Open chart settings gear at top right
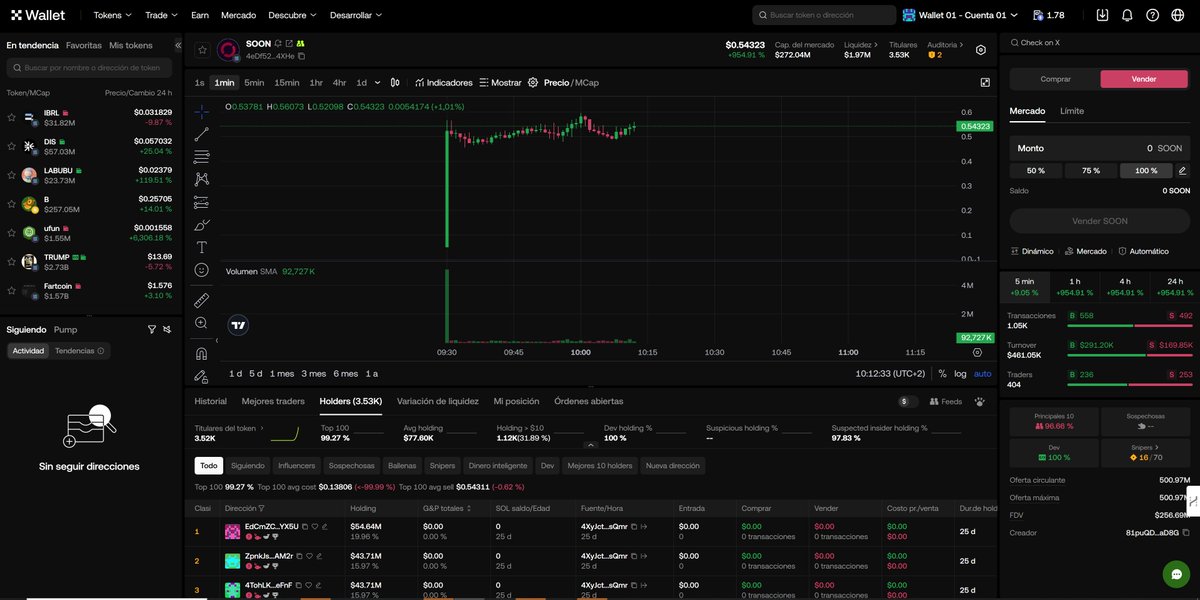The width and height of the screenshot is (1200, 600). click(981, 50)
